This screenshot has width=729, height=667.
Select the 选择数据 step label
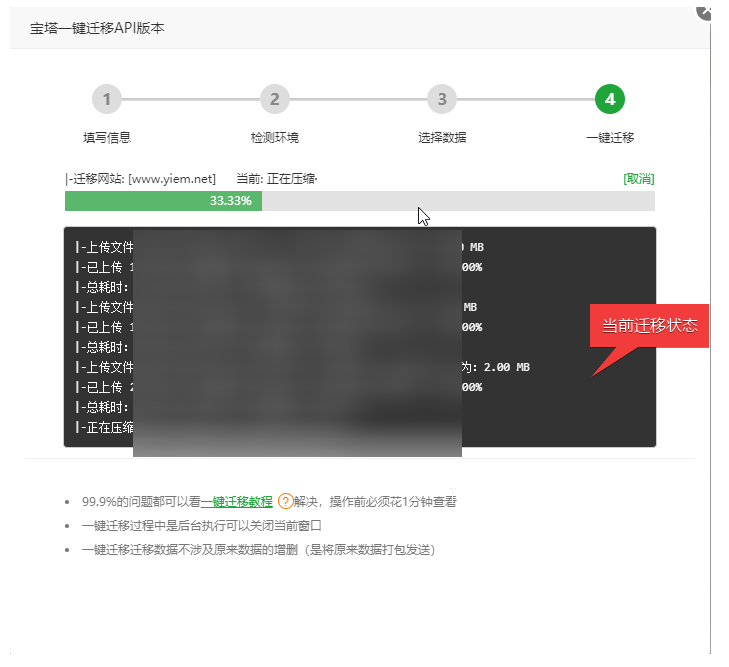(x=442, y=138)
